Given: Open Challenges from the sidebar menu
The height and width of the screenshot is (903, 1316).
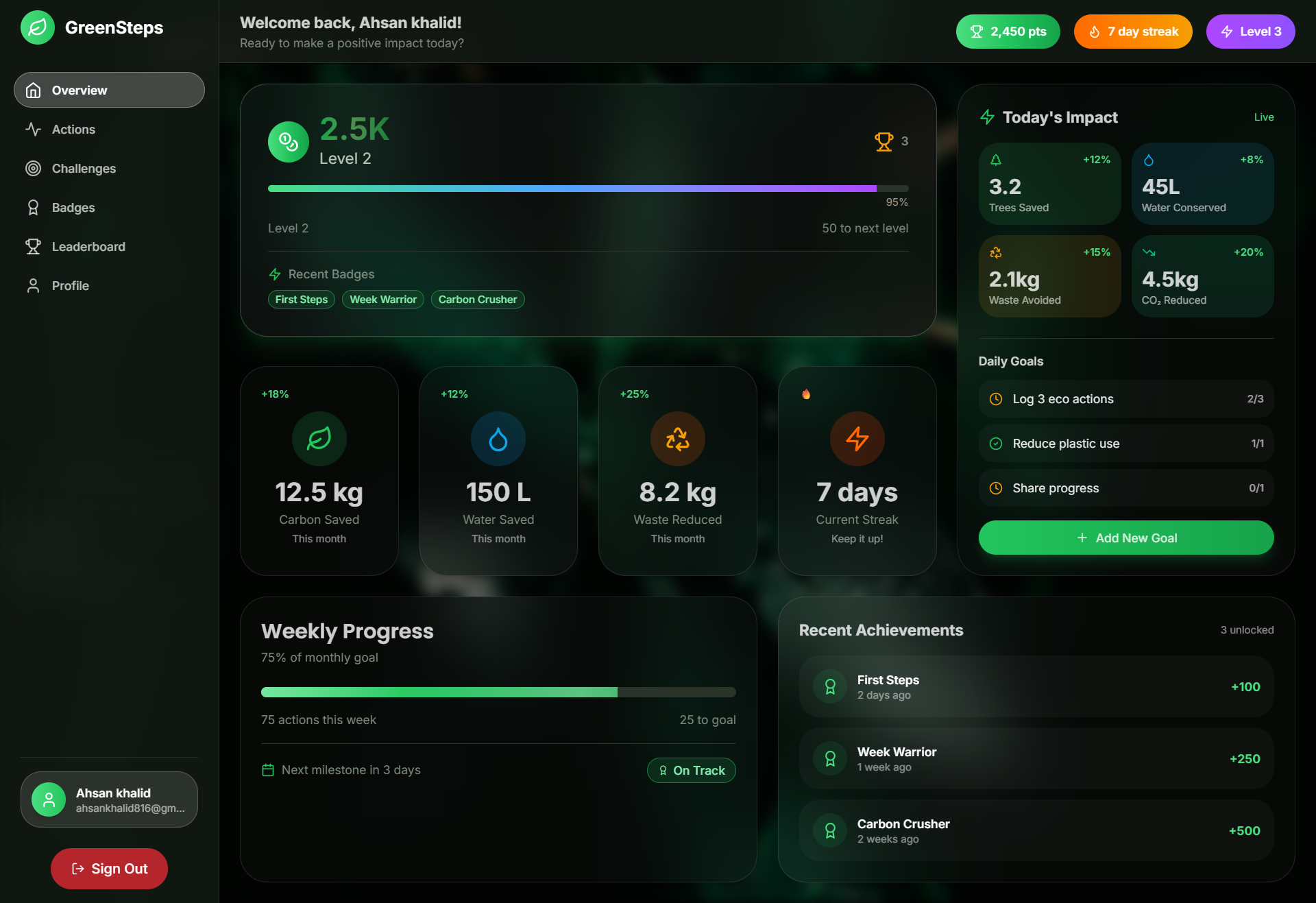Looking at the screenshot, I should pyautogui.click(x=84, y=169).
